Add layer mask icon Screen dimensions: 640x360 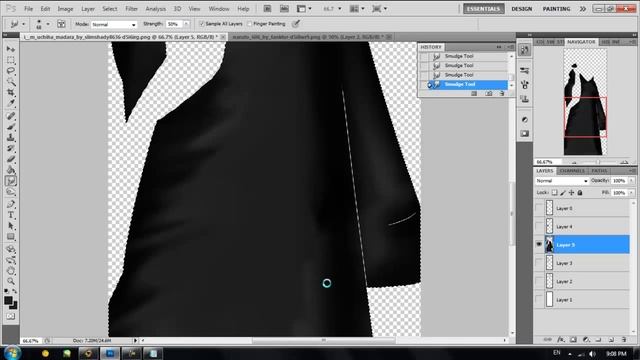[573, 339]
